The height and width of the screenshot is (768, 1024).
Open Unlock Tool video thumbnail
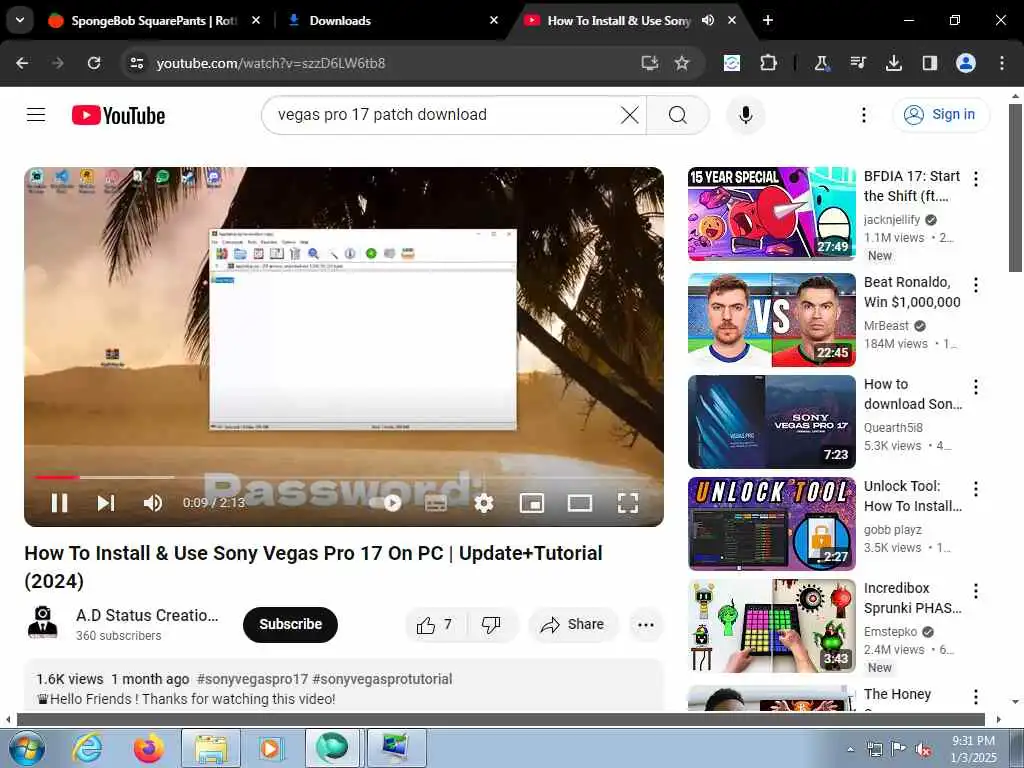pos(771,524)
